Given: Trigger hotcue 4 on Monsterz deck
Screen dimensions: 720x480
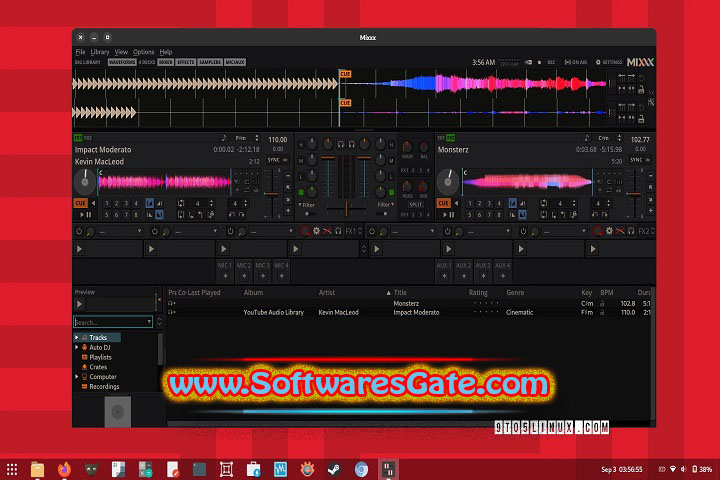Looking at the screenshot, I should coord(499,203).
